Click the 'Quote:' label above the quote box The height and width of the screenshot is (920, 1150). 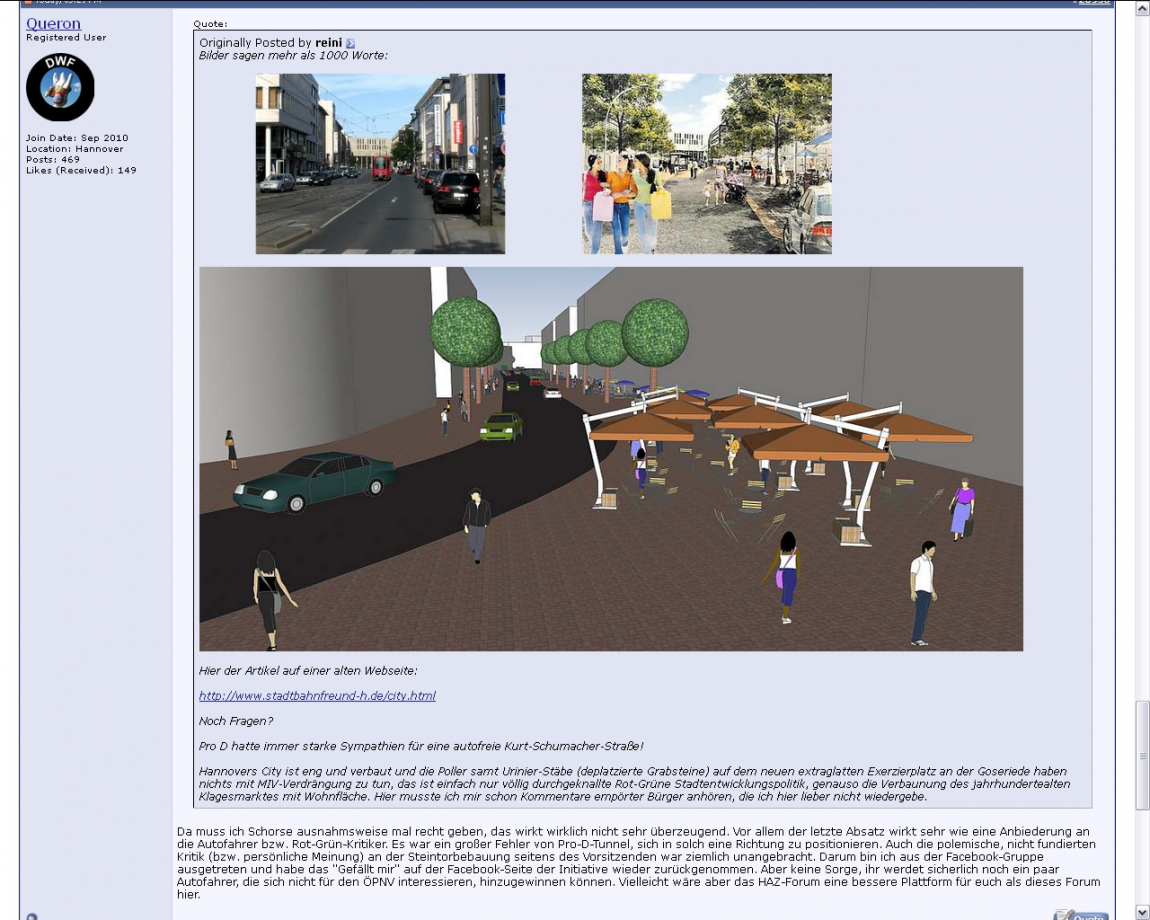210,24
